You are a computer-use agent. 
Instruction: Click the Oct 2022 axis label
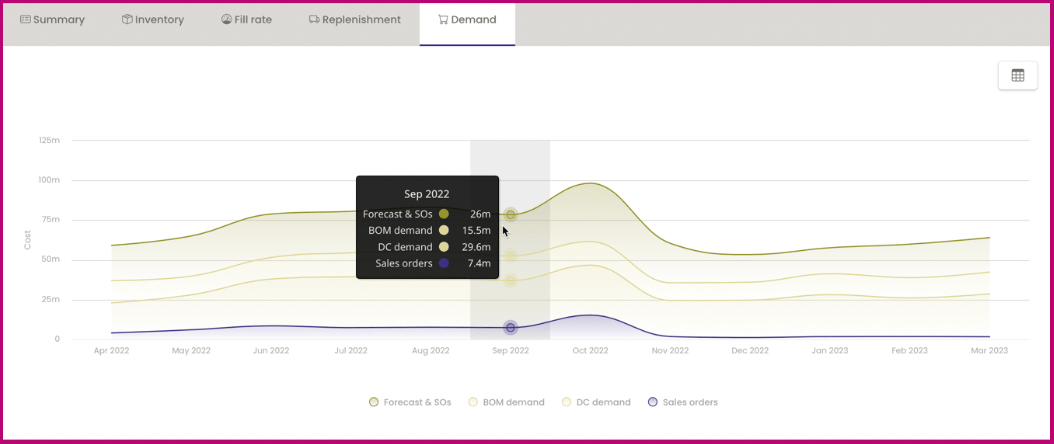pos(590,351)
